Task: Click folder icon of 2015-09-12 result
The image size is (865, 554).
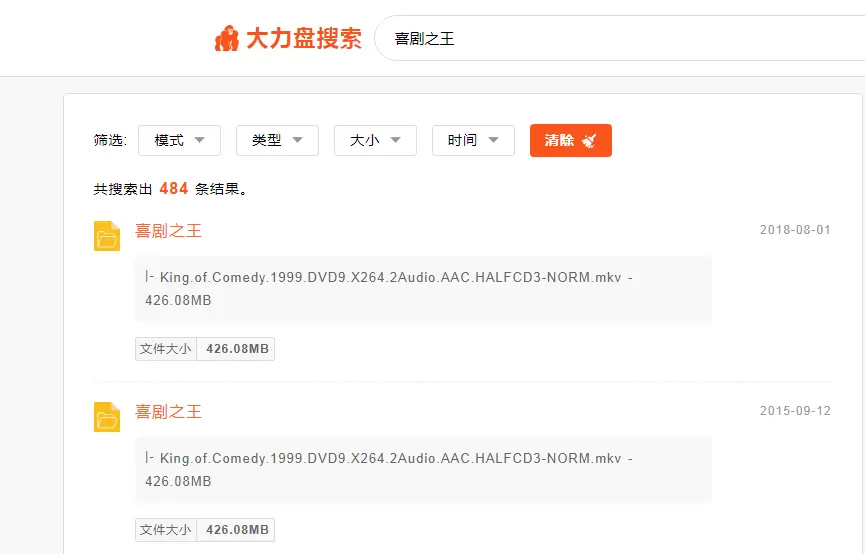Action: pyautogui.click(x=107, y=417)
